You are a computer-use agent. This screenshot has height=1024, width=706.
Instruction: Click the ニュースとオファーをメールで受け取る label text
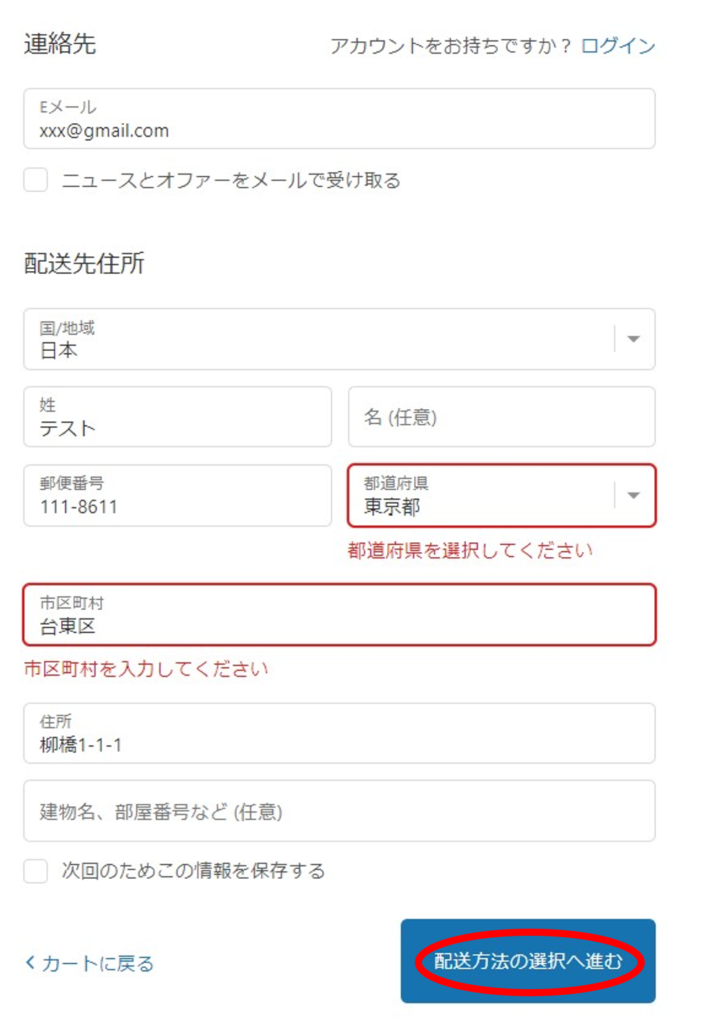click(231, 180)
